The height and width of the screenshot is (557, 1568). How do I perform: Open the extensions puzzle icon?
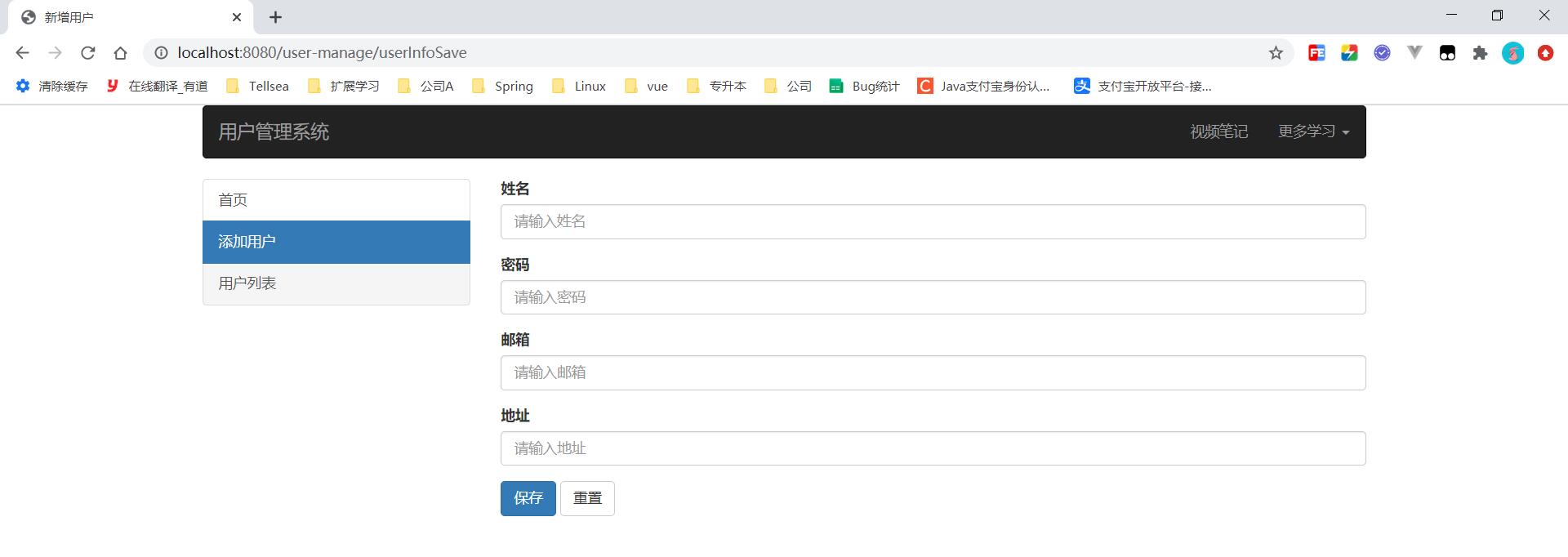pyautogui.click(x=1480, y=53)
